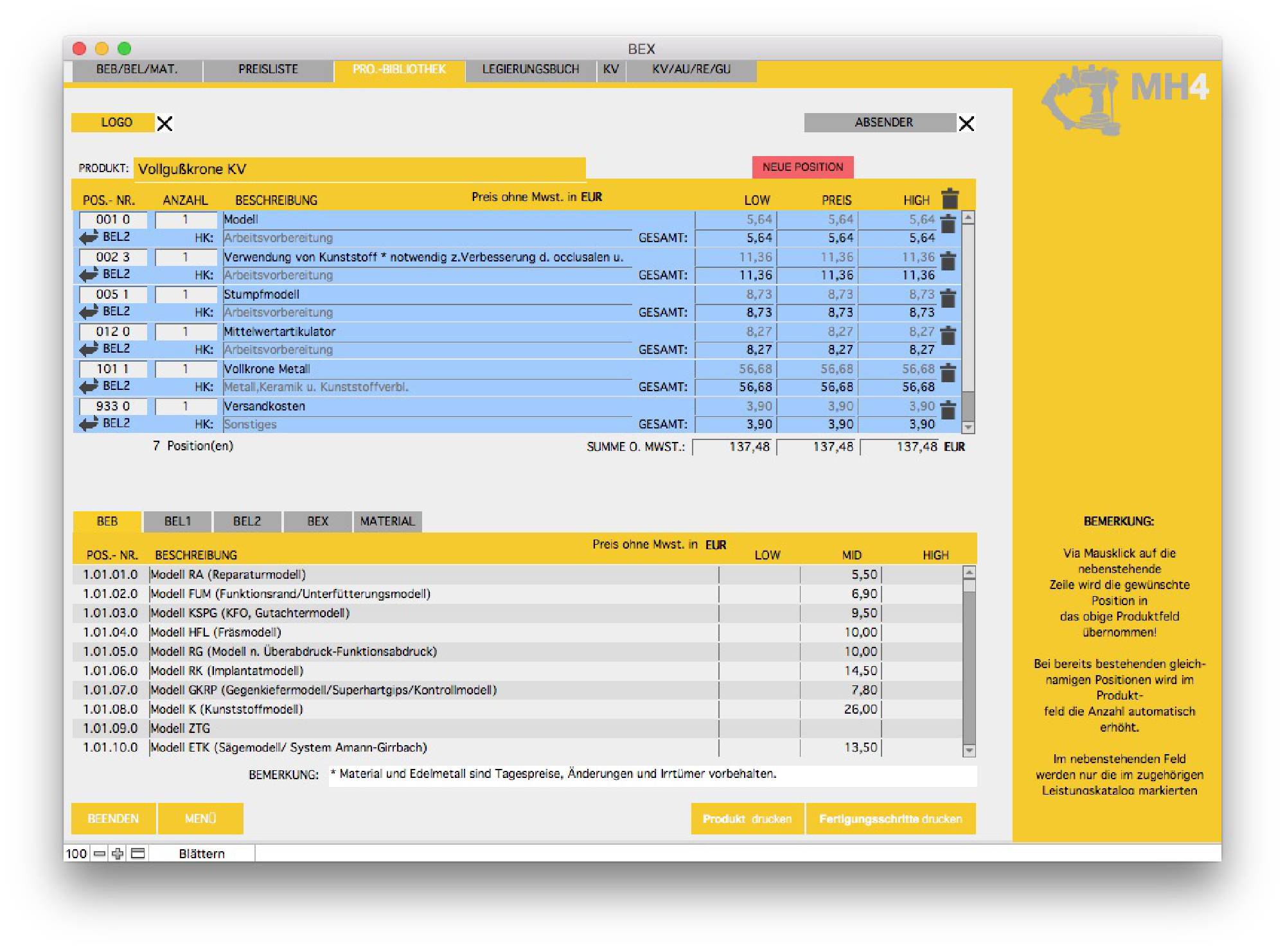1285x952 pixels.
Task: Switch to the PREISLISTE tab
Action: [268, 69]
